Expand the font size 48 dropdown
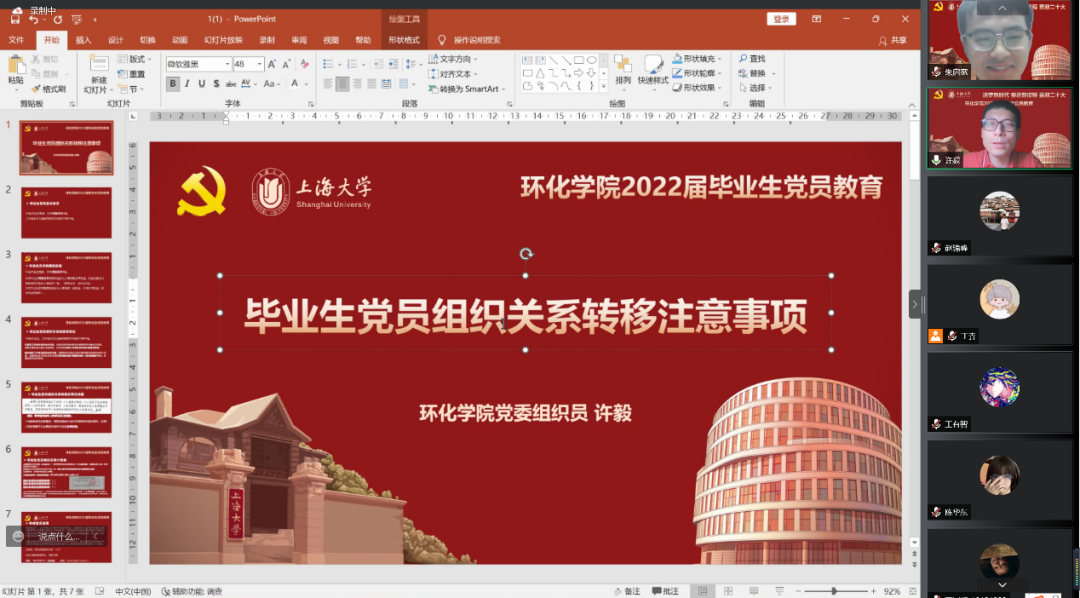 point(260,64)
